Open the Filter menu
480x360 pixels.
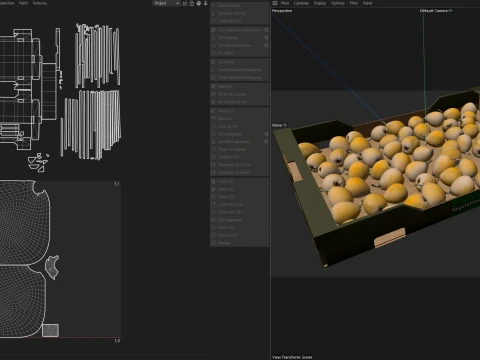click(354, 3)
